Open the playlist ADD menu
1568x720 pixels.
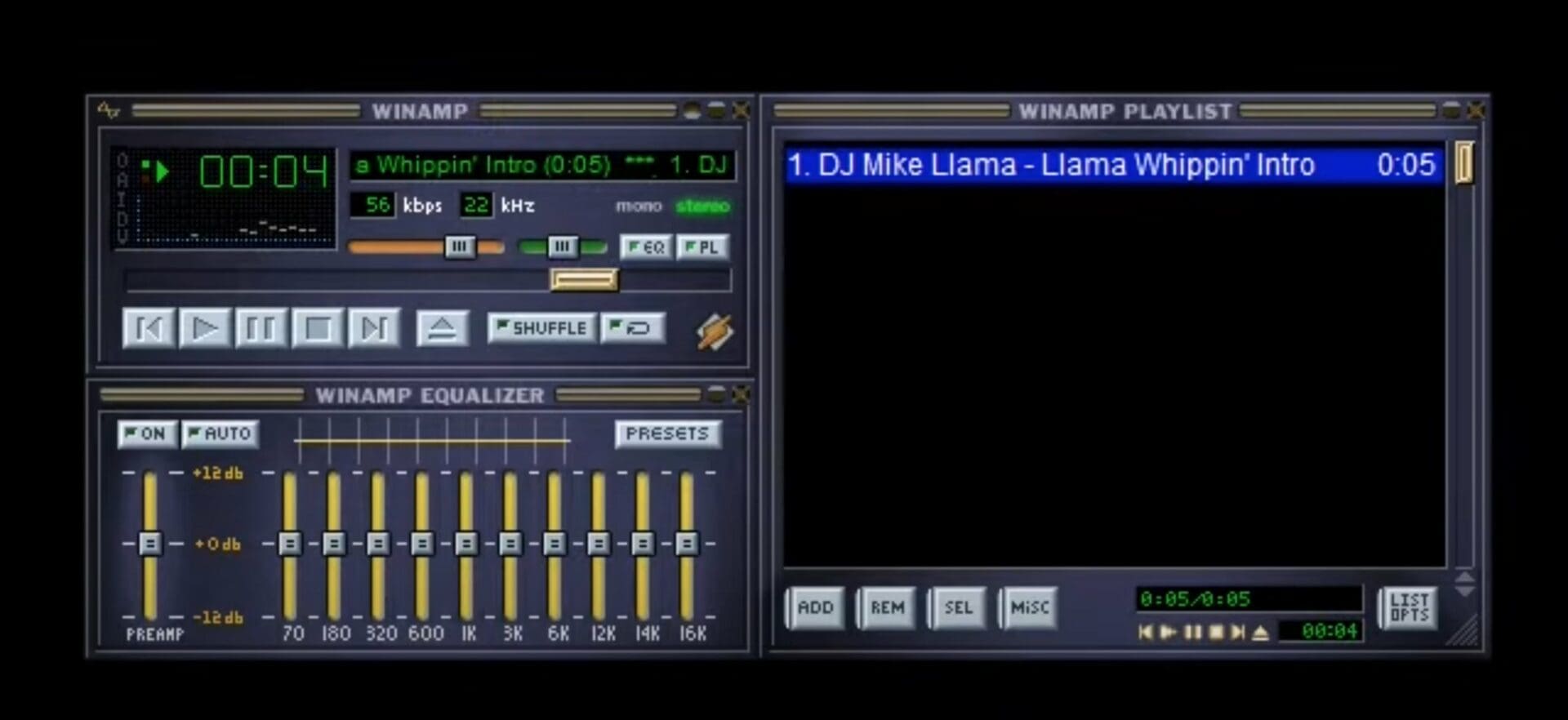(815, 607)
